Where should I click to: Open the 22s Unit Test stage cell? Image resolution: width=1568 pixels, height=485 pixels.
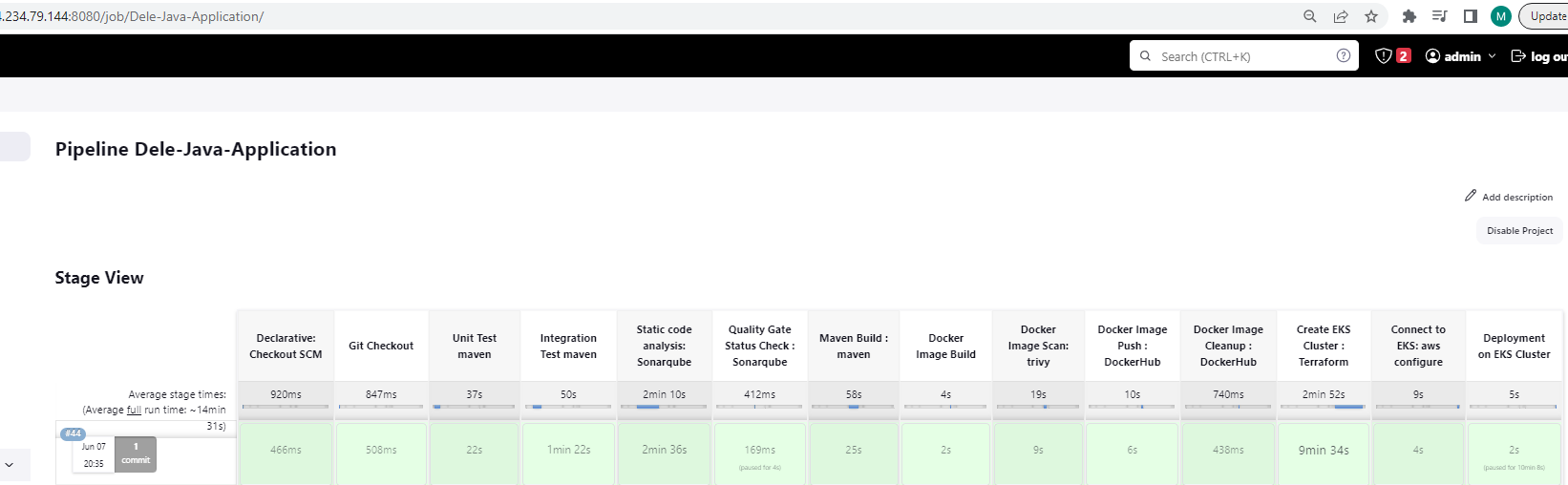pyautogui.click(x=475, y=453)
